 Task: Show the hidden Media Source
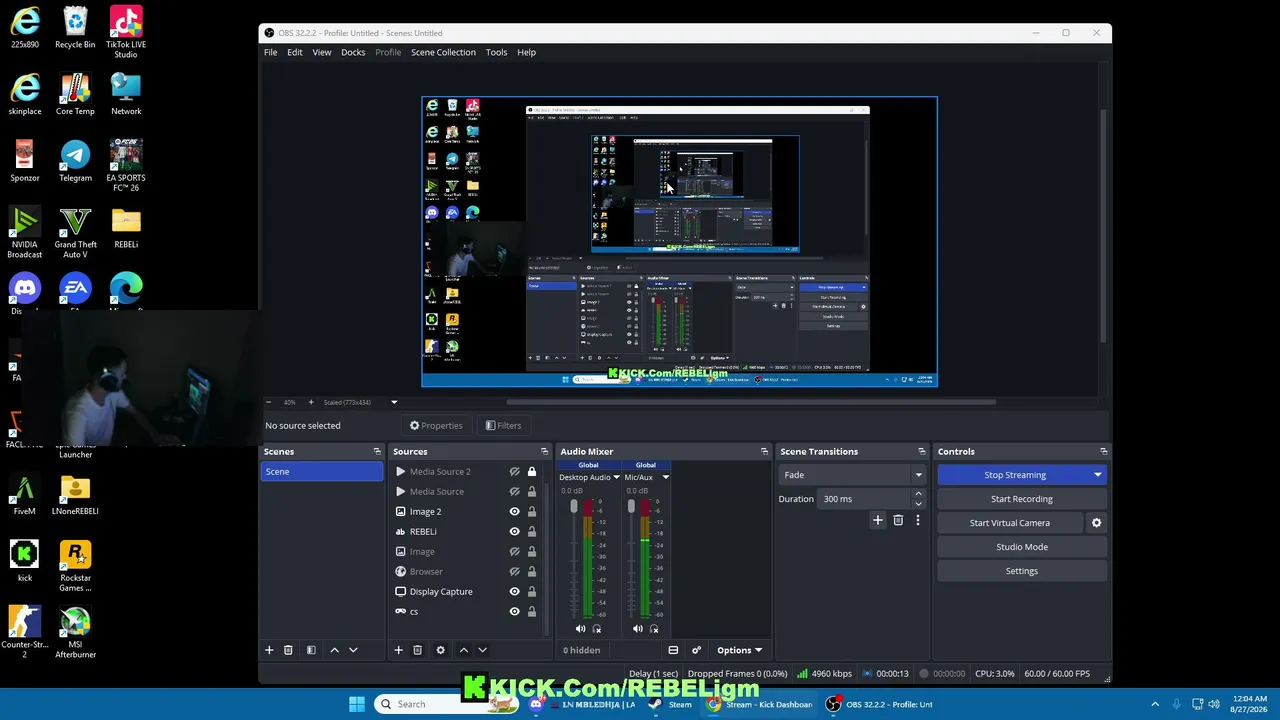coord(514,492)
